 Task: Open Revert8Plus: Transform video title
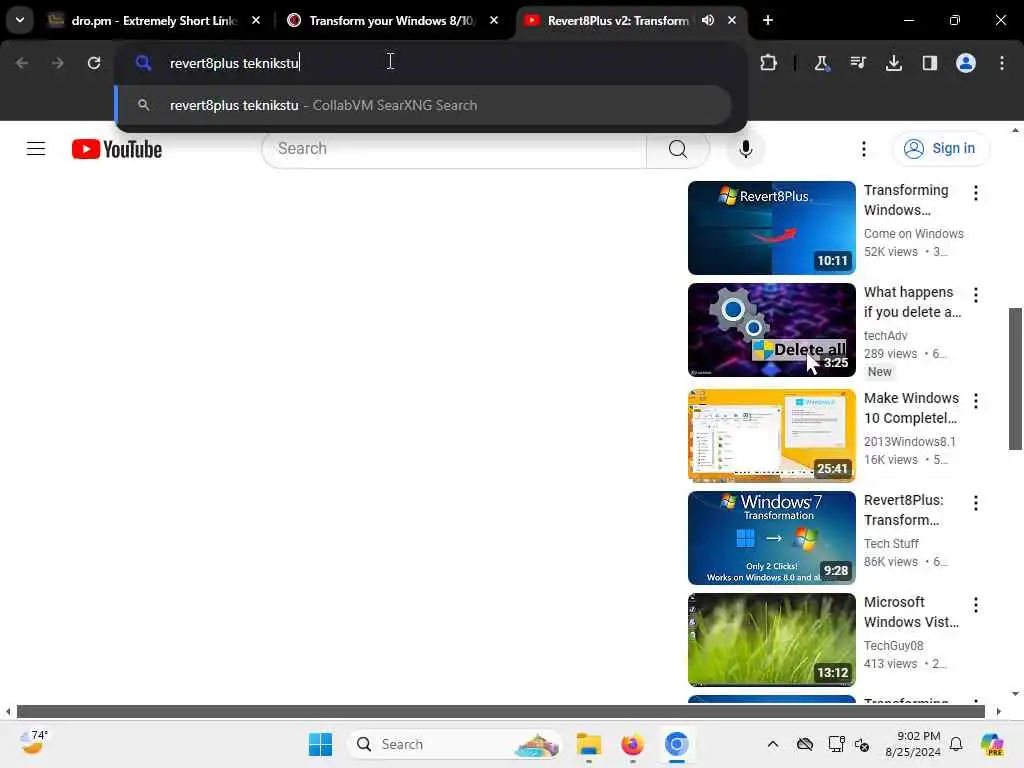coord(904,509)
